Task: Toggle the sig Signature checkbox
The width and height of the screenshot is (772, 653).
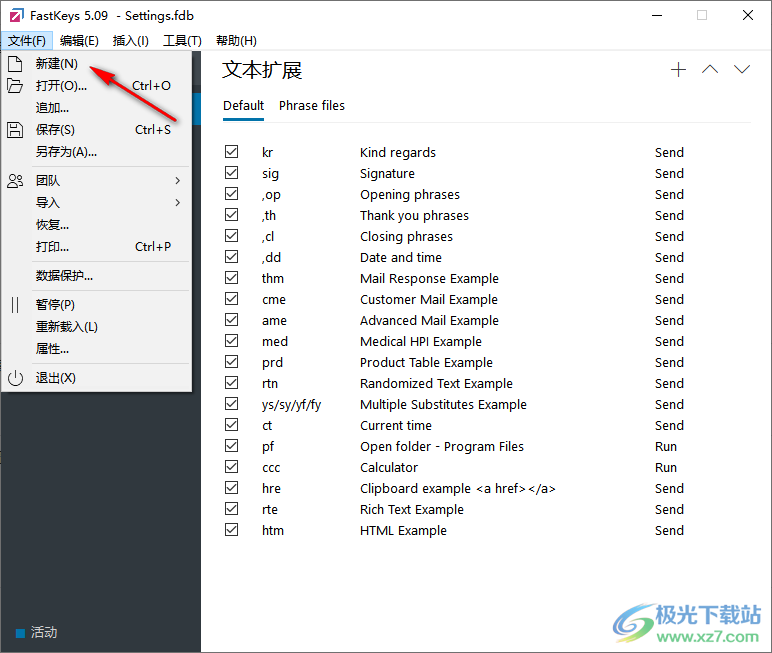Action: coord(231,173)
